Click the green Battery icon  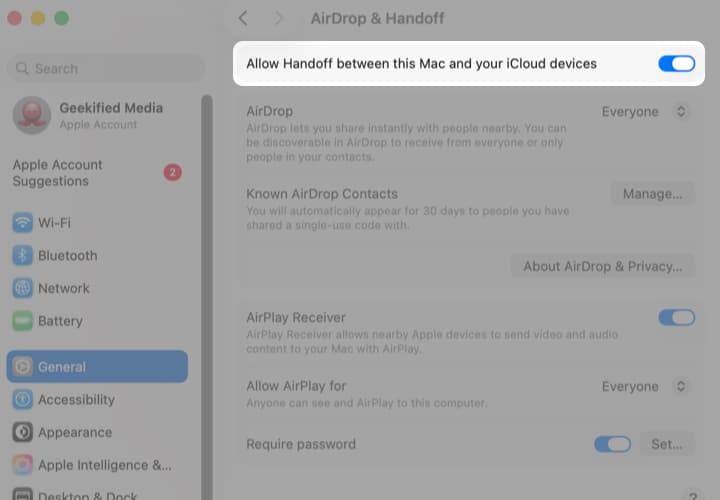click(x=22, y=320)
